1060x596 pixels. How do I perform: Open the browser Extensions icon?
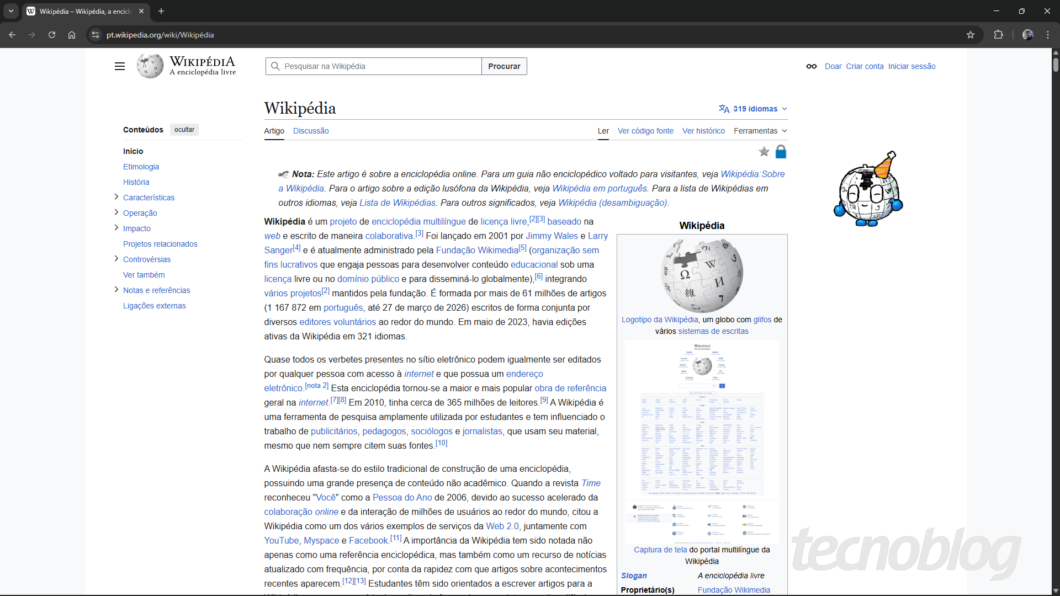(x=998, y=33)
